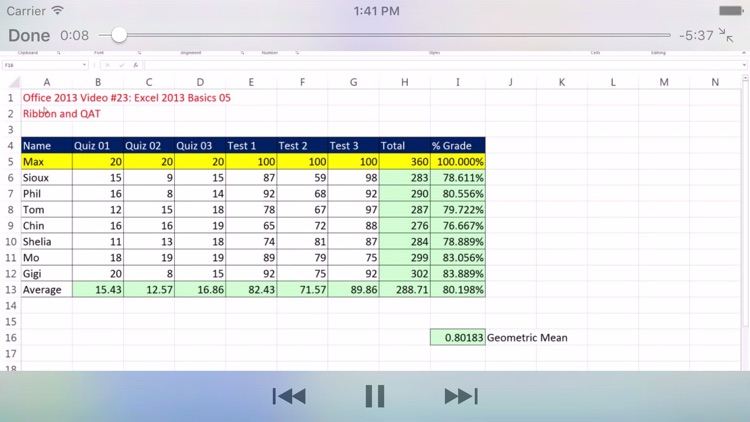
Task: Click the Excel Name Box showing F16
Action: point(42,65)
